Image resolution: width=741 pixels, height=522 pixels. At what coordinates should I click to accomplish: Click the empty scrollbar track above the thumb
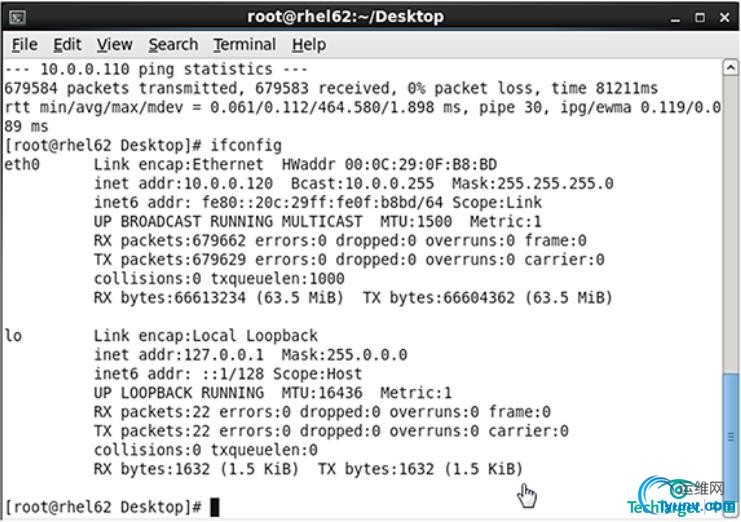point(731,224)
